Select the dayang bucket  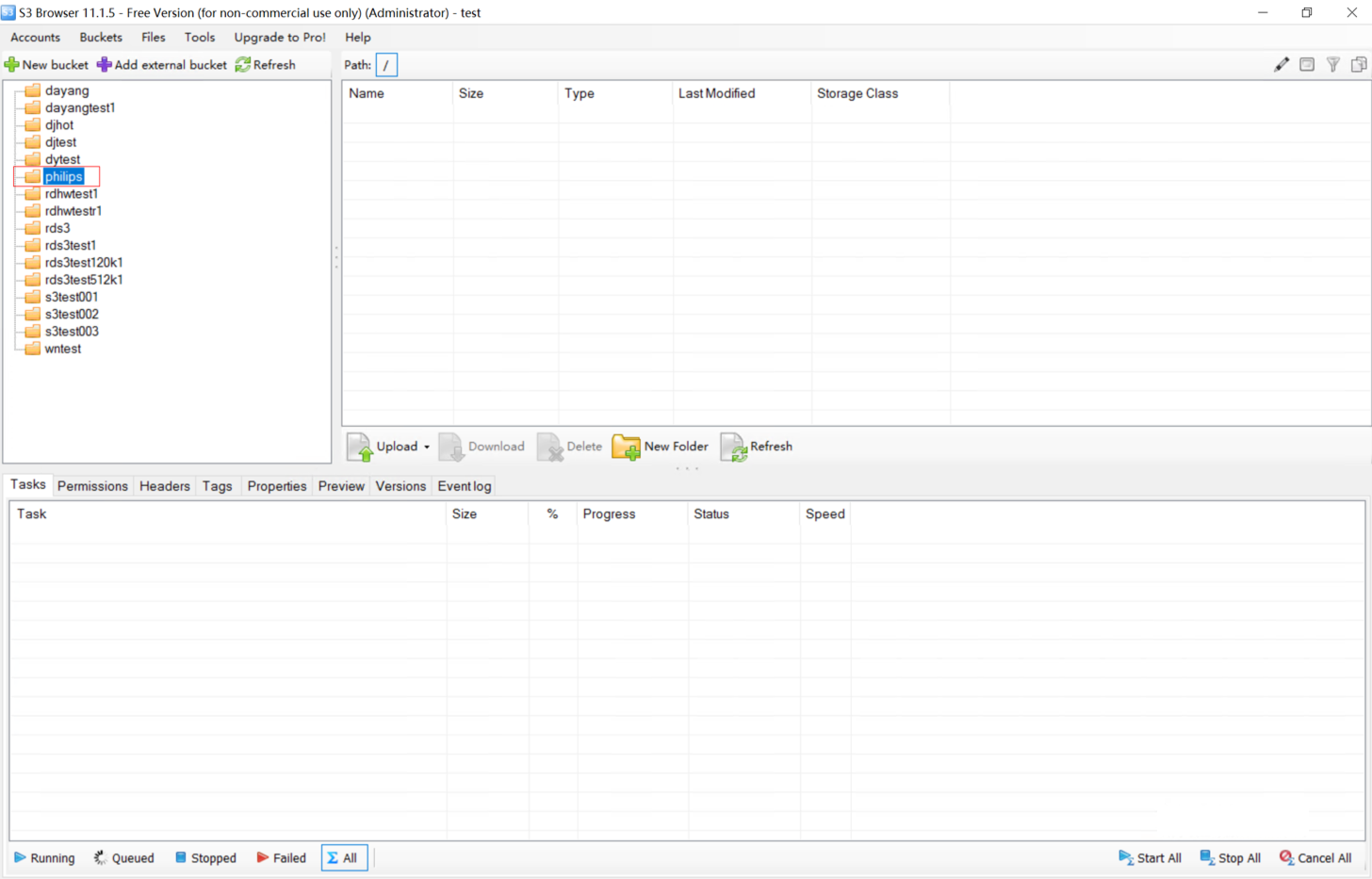67,90
